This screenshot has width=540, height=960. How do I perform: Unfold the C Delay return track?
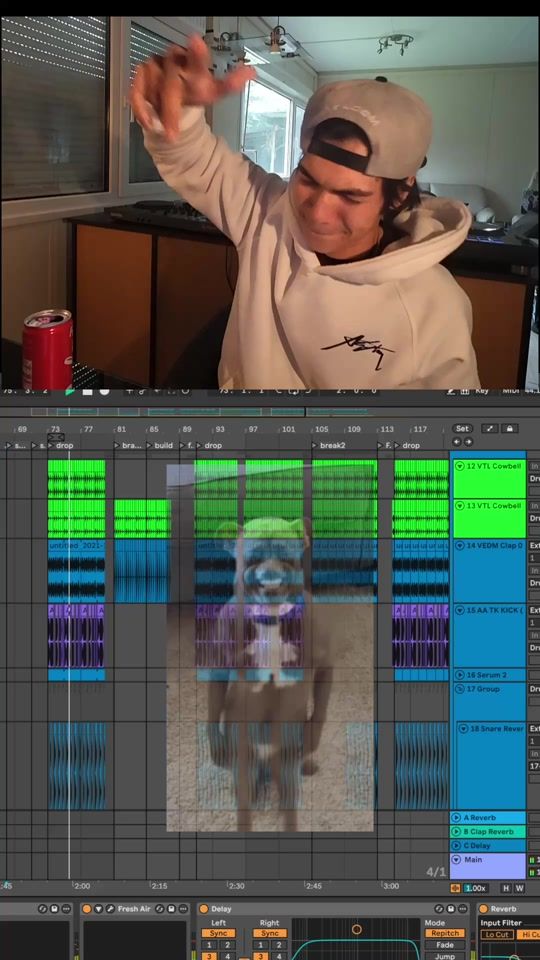[x=456, y=846]
